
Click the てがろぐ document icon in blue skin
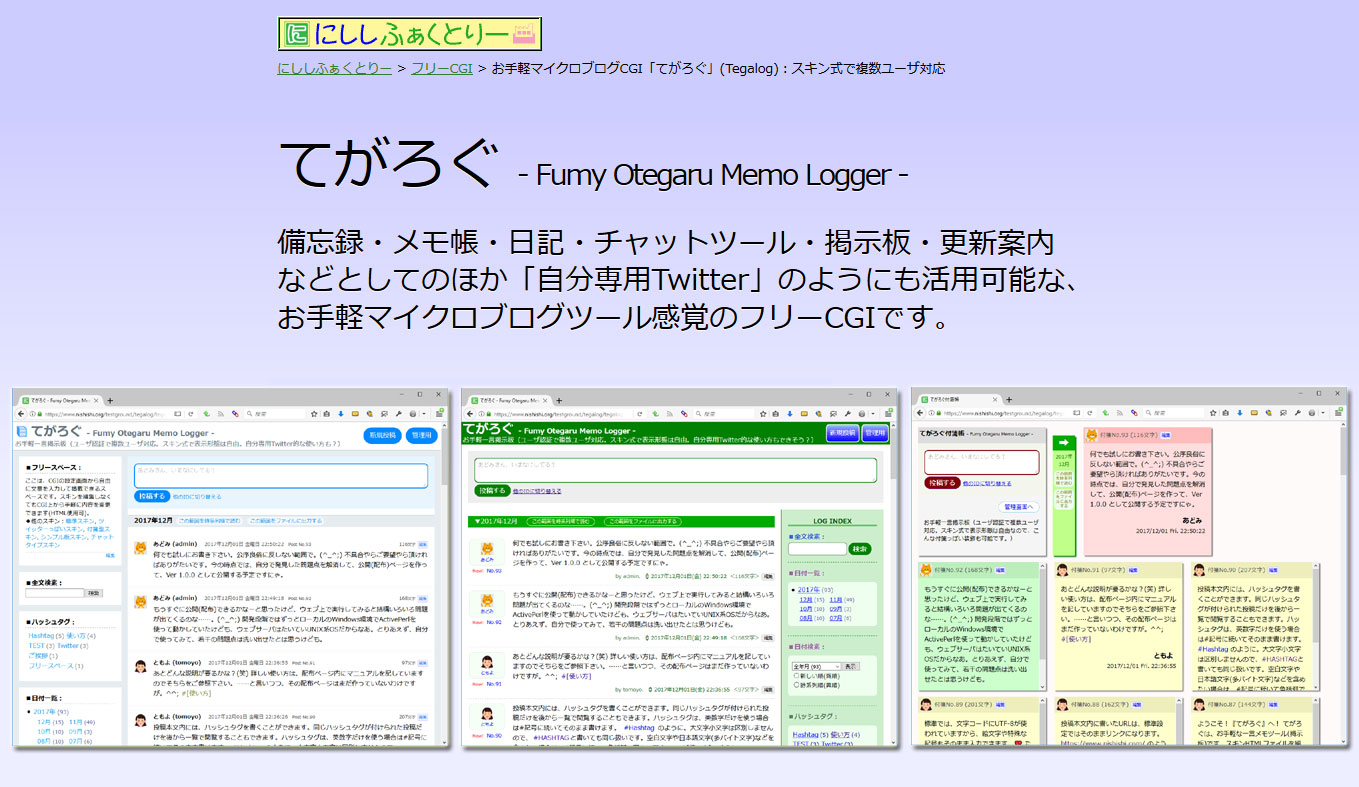click(22, 433)
